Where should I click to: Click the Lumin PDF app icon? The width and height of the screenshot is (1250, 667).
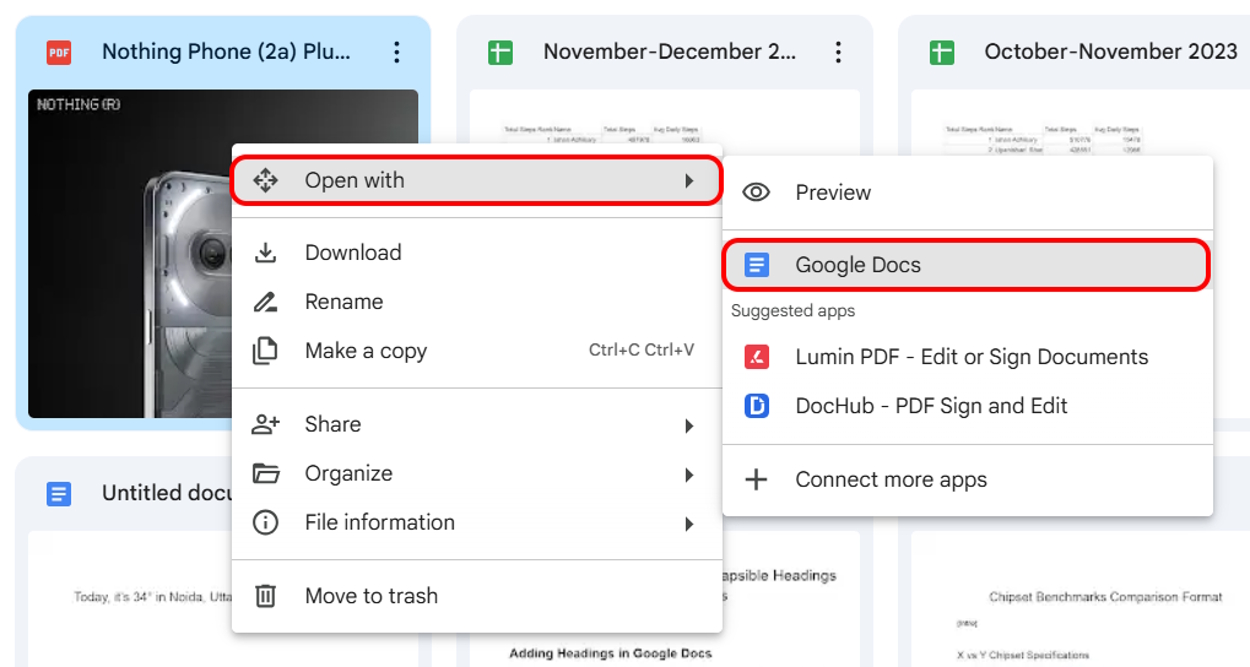[758, 356]
